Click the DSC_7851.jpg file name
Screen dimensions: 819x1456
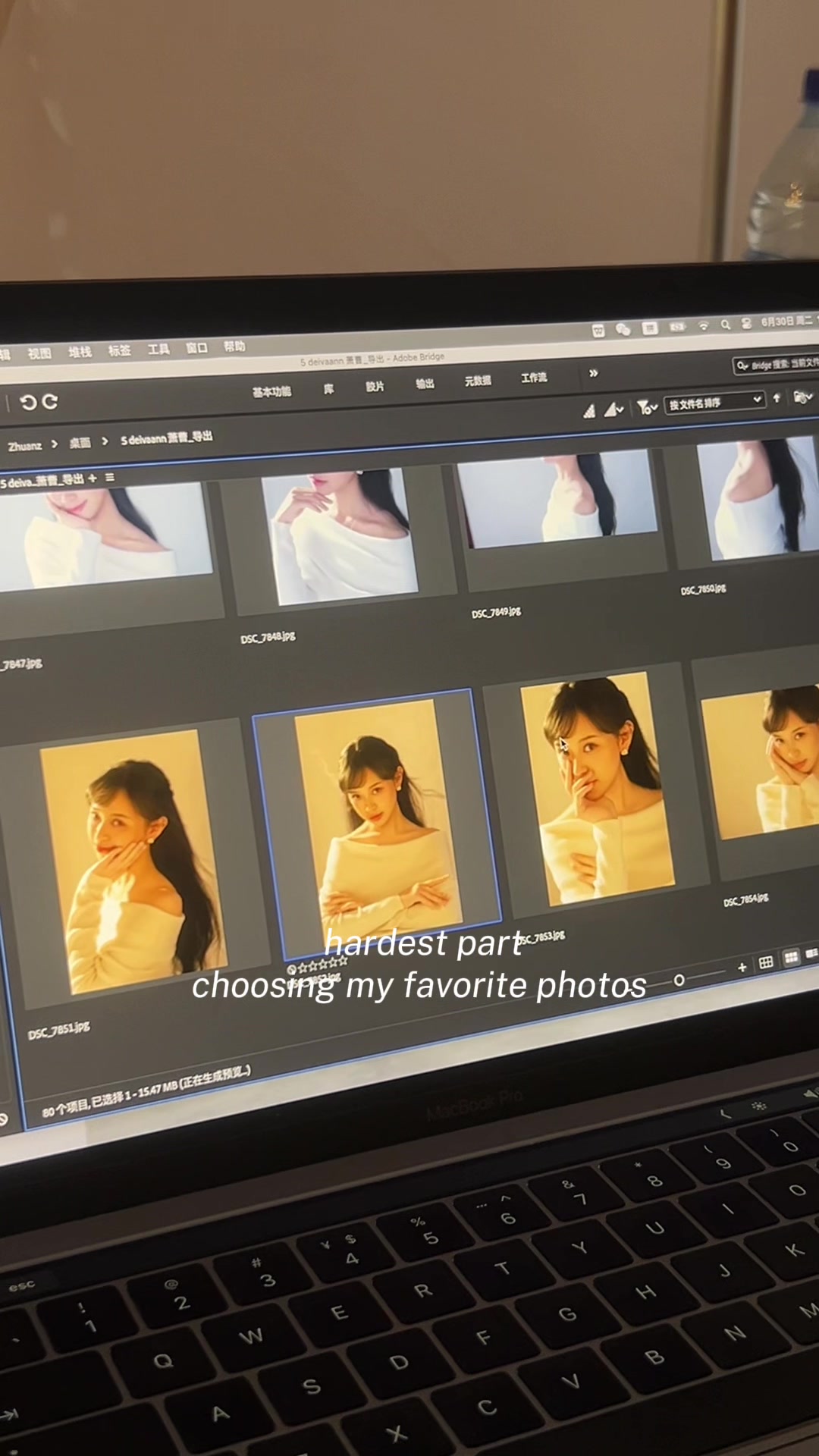point(59,1031)
